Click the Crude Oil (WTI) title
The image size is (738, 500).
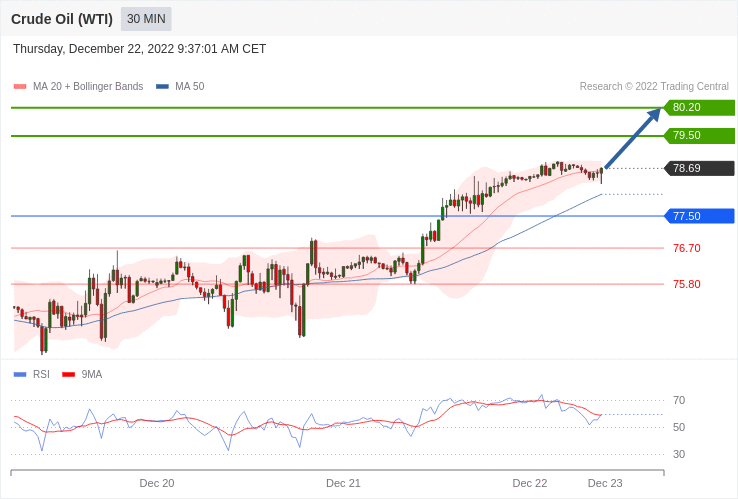(62, 19)
